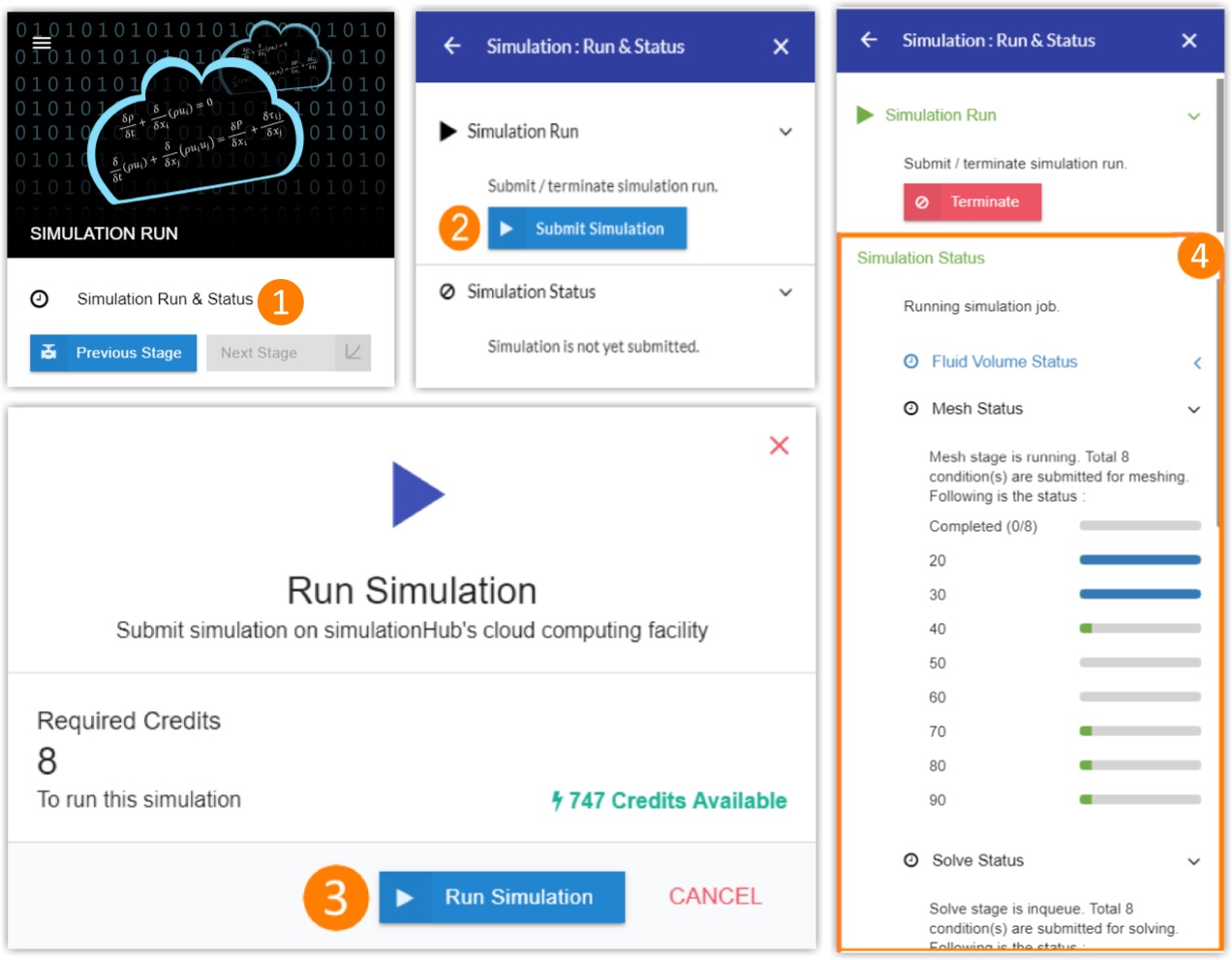Collapse the Mesh Status section
Viewport: 1232px width, 960px height.
tap(1194, 410)
